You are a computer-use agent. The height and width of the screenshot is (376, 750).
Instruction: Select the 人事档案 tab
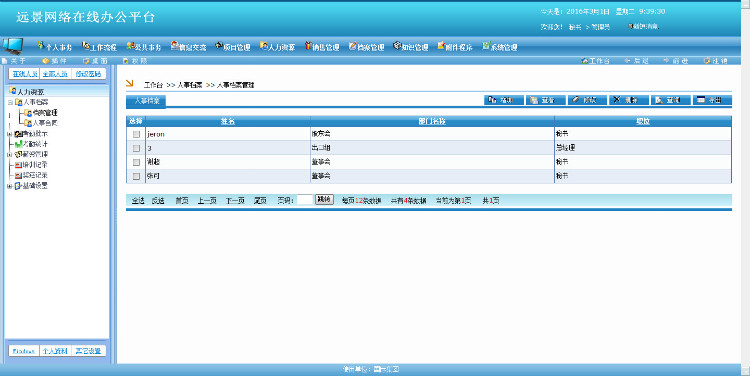[146, 101]
